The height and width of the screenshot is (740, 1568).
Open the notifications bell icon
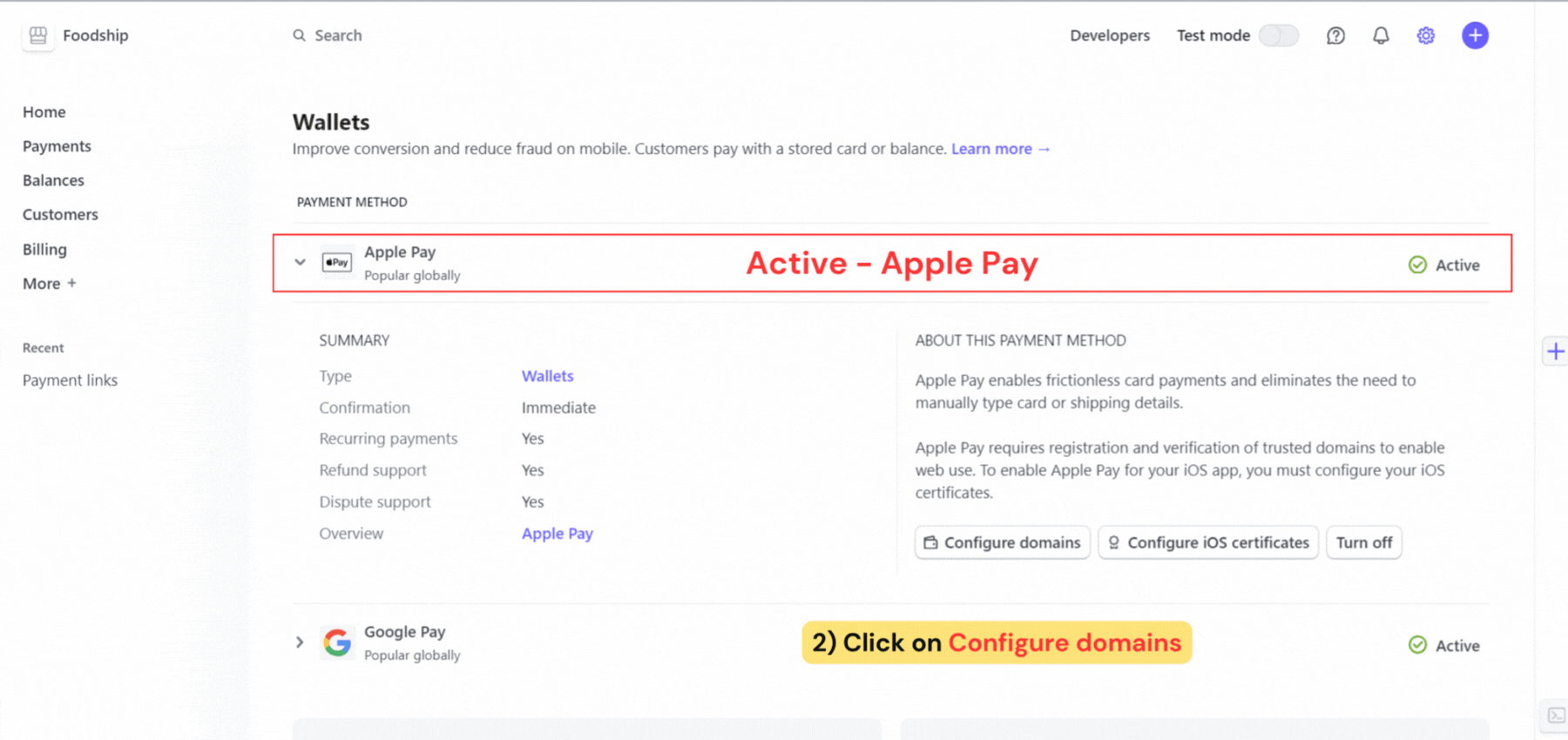click(x=1381, y=36)
